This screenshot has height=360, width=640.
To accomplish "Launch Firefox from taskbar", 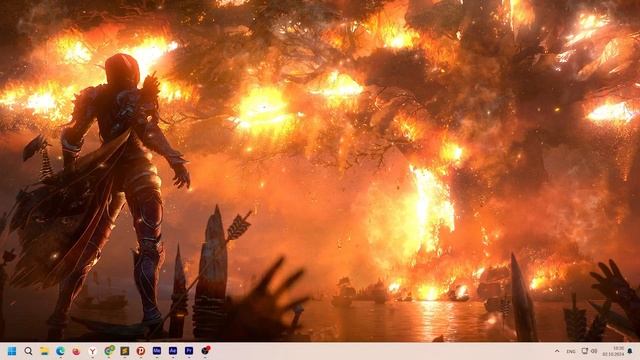I will point(76,351).
